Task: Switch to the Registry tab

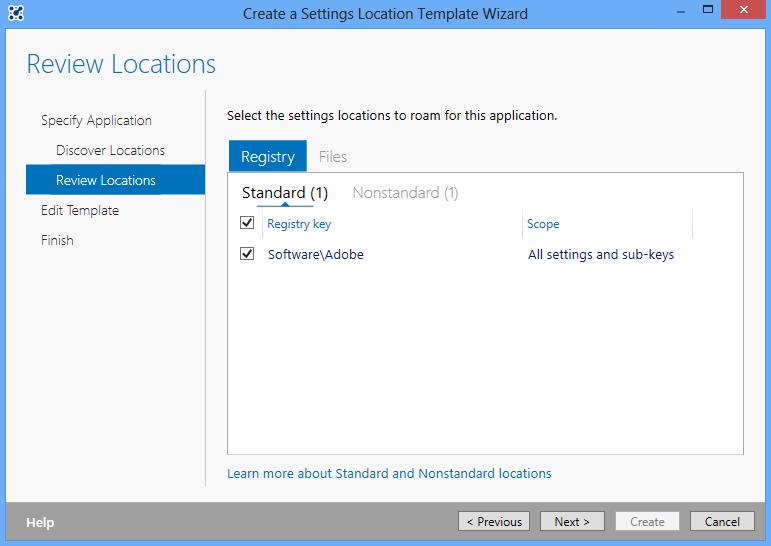Action: tap(267, 157)
